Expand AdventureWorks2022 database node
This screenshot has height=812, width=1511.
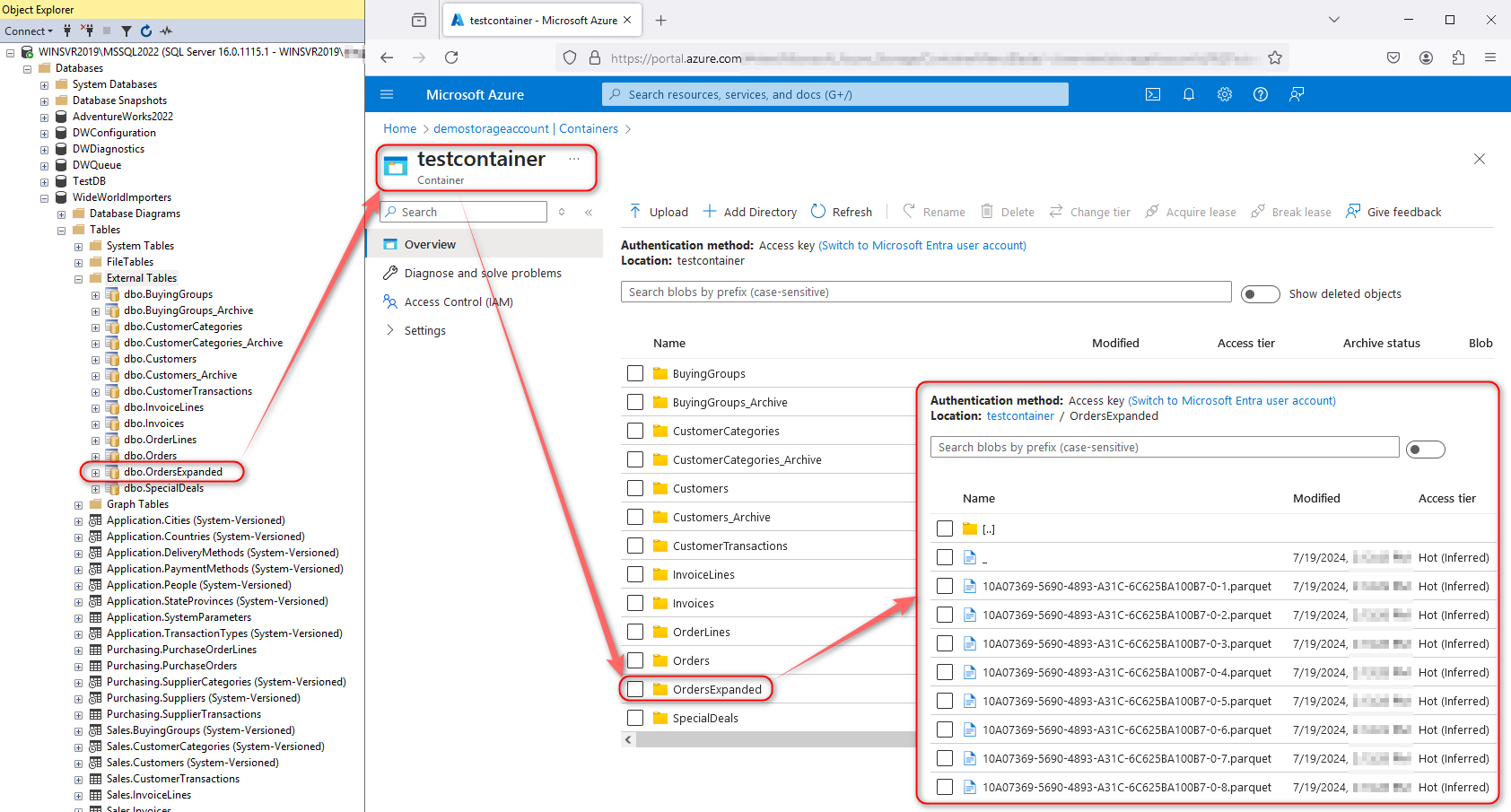pyautogui.click(x=44, y=117)
